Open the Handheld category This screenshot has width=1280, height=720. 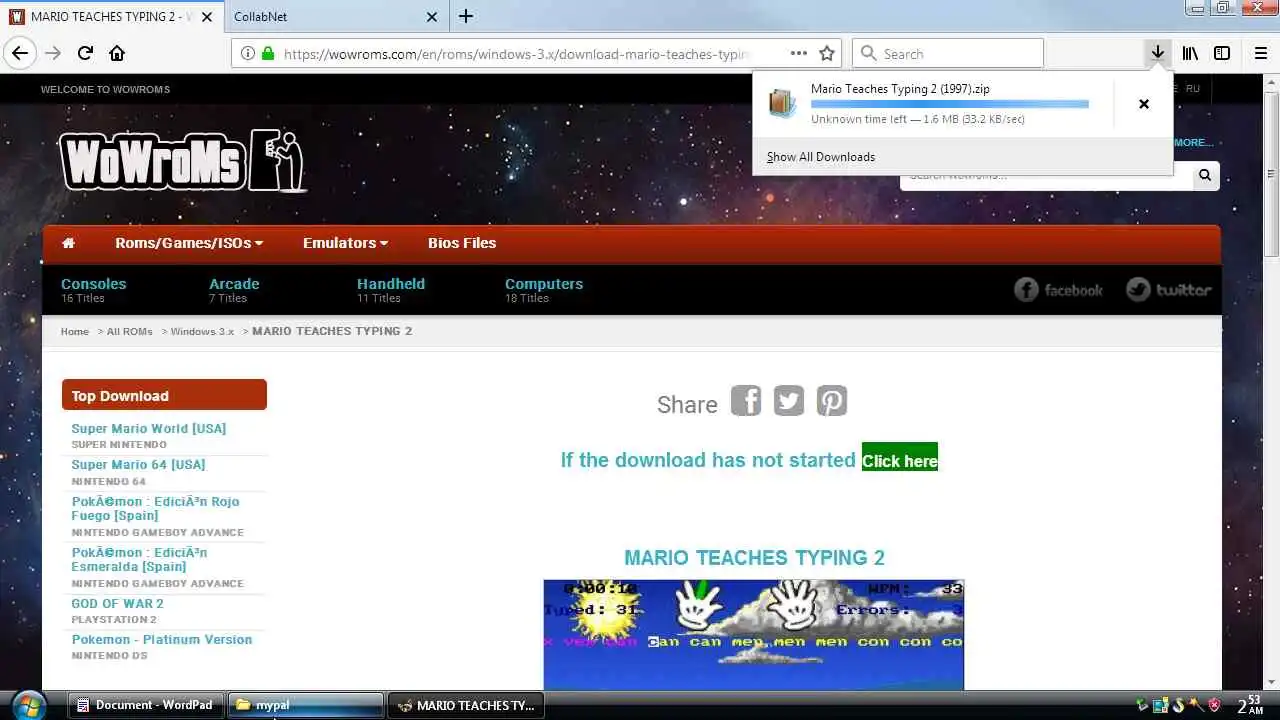pos(391,284)
